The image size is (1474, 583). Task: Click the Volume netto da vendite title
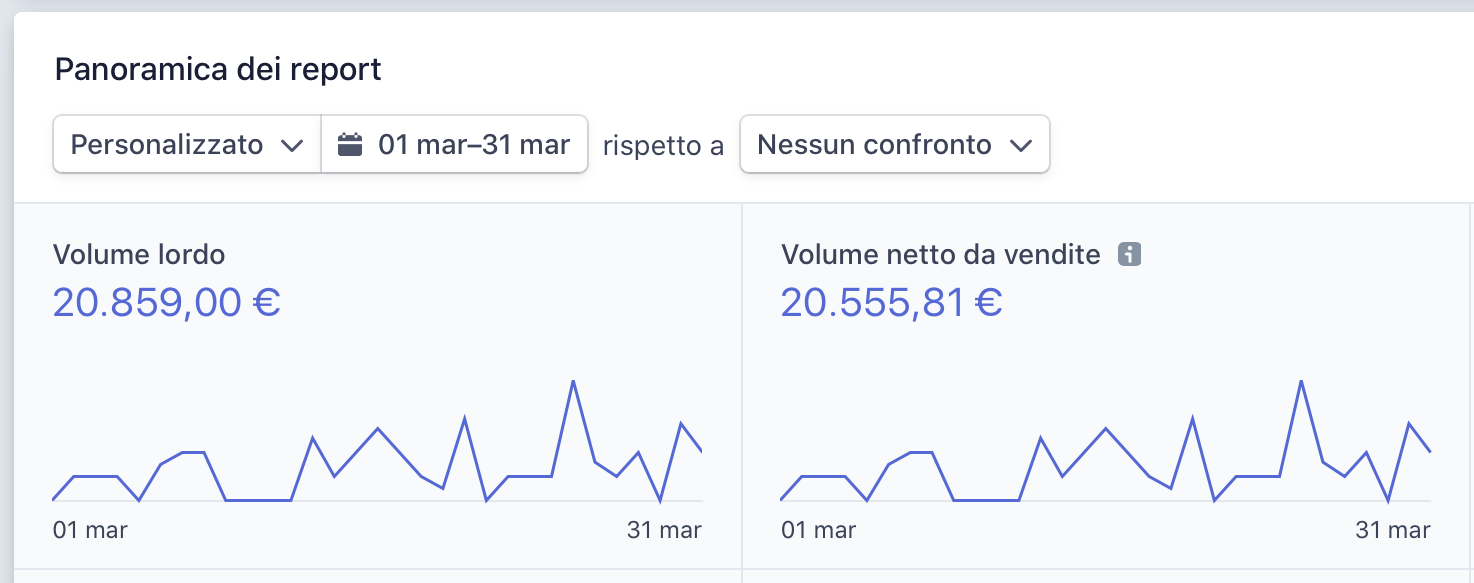[x=941, y=255]
